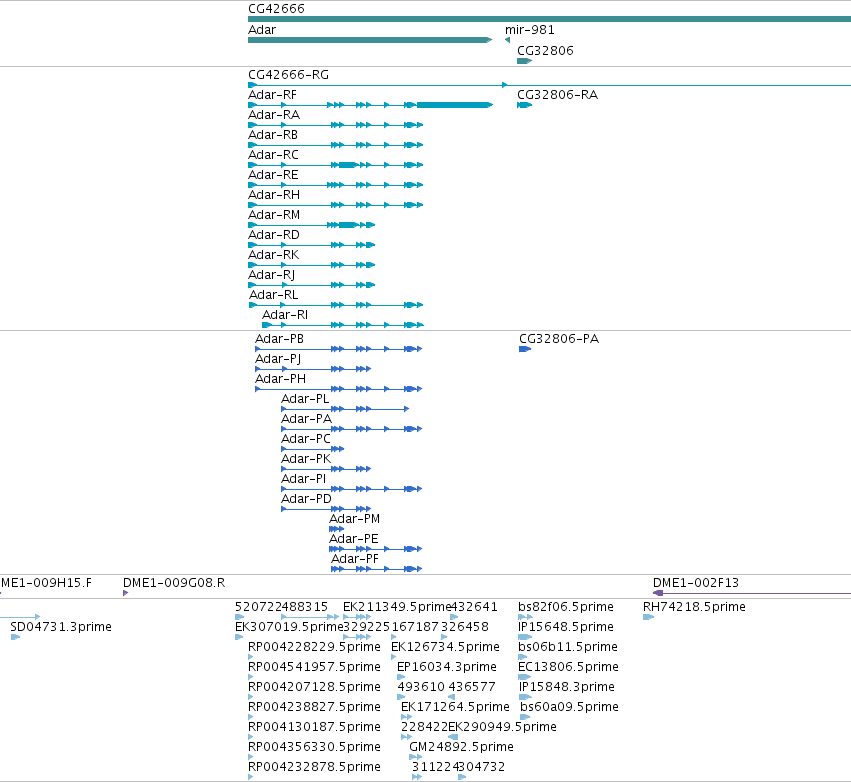Open the RP004356330.5prime EST label
Image resolution: width=851 pixels, height=782 pixels.
pyautogui.click(x=314, y=747)
